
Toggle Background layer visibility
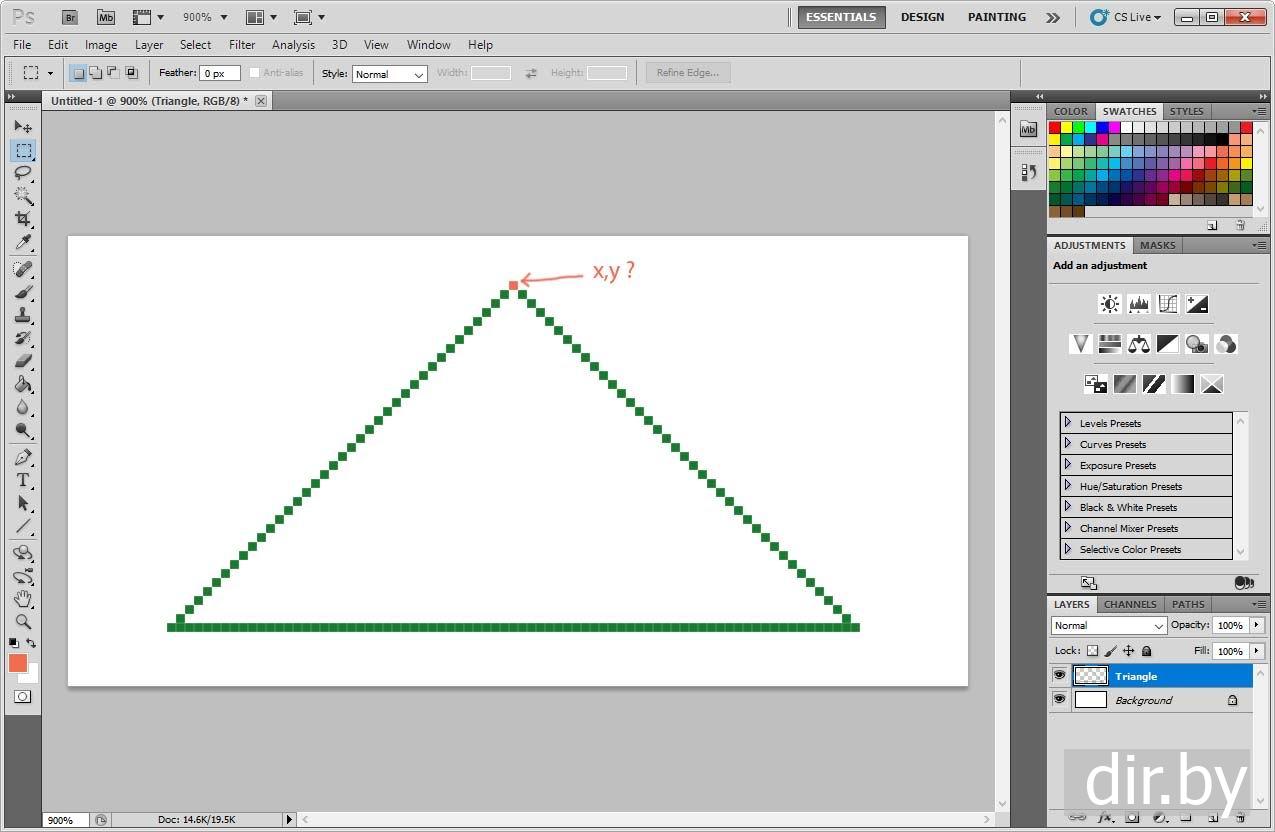coord(1059,700)
